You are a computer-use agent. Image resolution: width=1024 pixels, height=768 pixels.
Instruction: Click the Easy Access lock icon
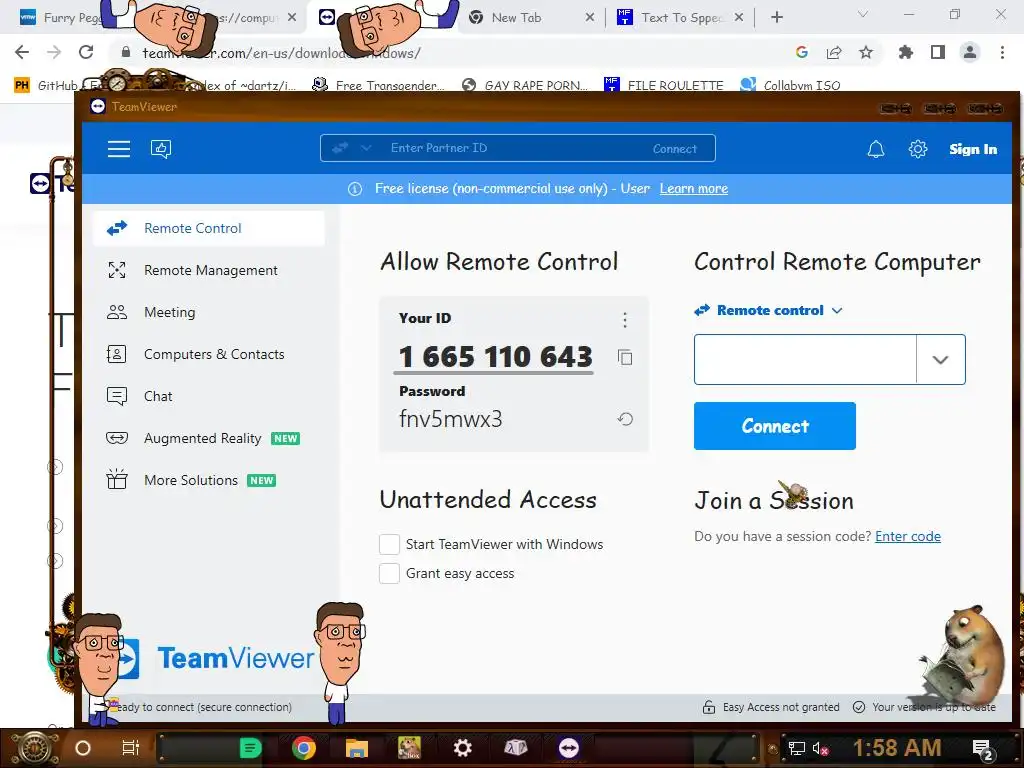709,707
